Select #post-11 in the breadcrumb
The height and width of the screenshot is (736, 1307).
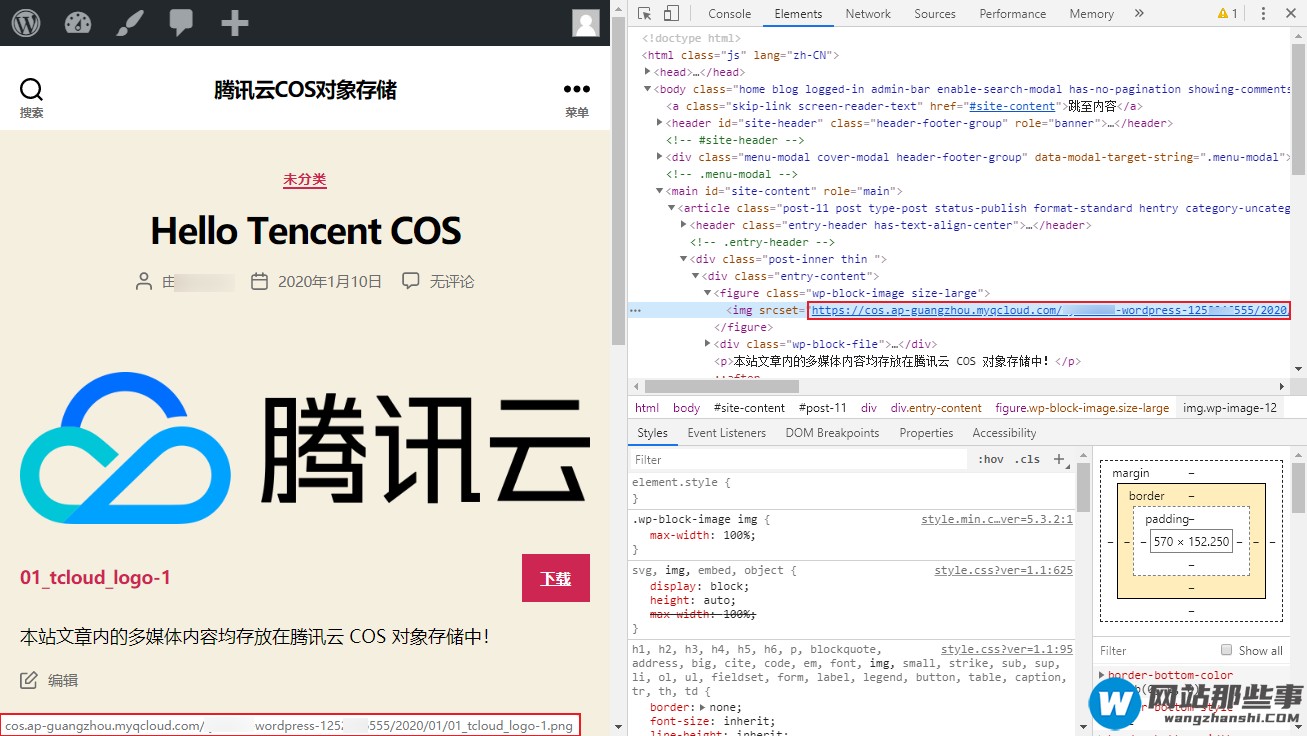tap(822, 408)
